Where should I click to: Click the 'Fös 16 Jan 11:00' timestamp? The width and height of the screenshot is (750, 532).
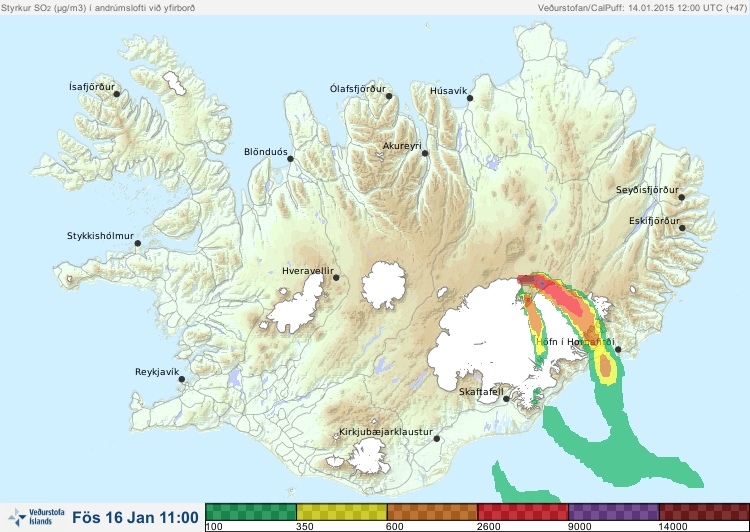tap(135, 517)
